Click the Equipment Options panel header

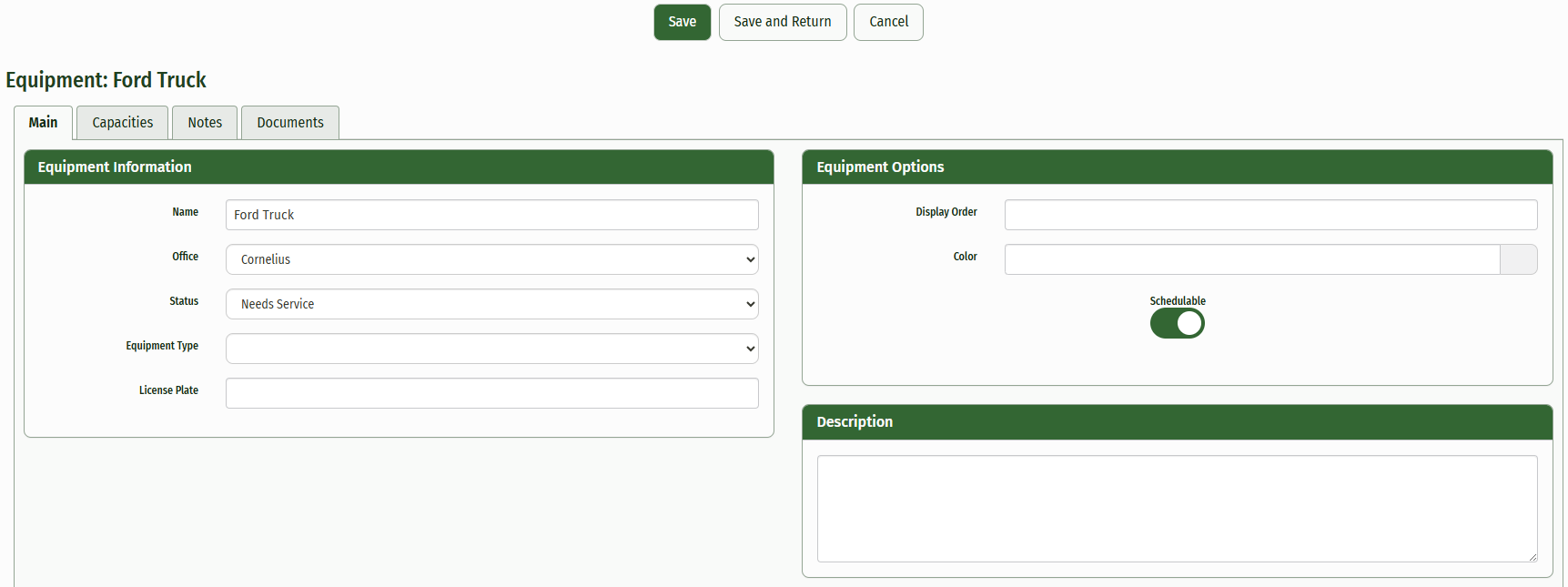point(1177,167)
